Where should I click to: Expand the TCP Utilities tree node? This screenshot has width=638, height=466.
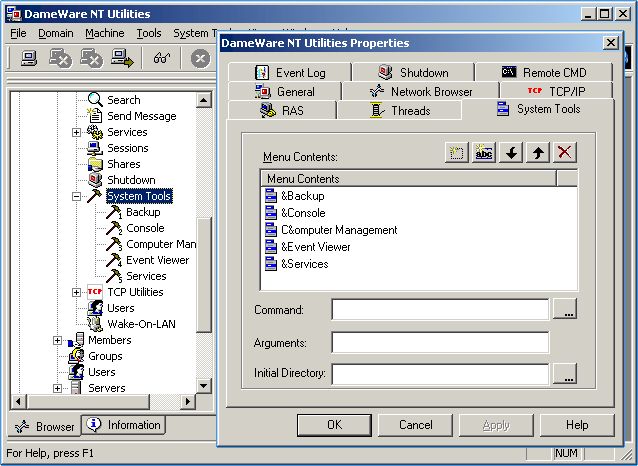point(76,292)
